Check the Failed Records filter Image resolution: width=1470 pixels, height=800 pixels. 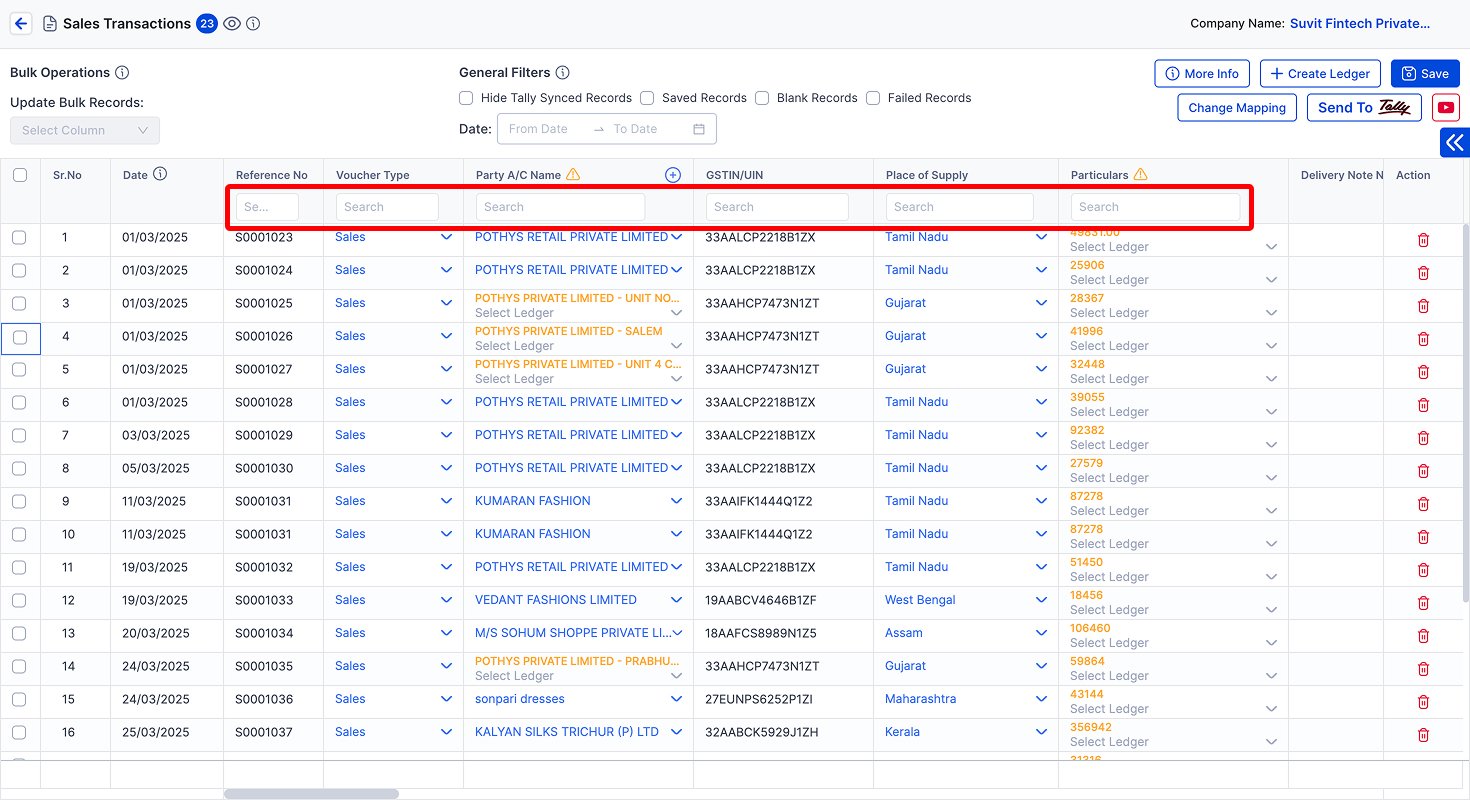[x=873, y=98]
